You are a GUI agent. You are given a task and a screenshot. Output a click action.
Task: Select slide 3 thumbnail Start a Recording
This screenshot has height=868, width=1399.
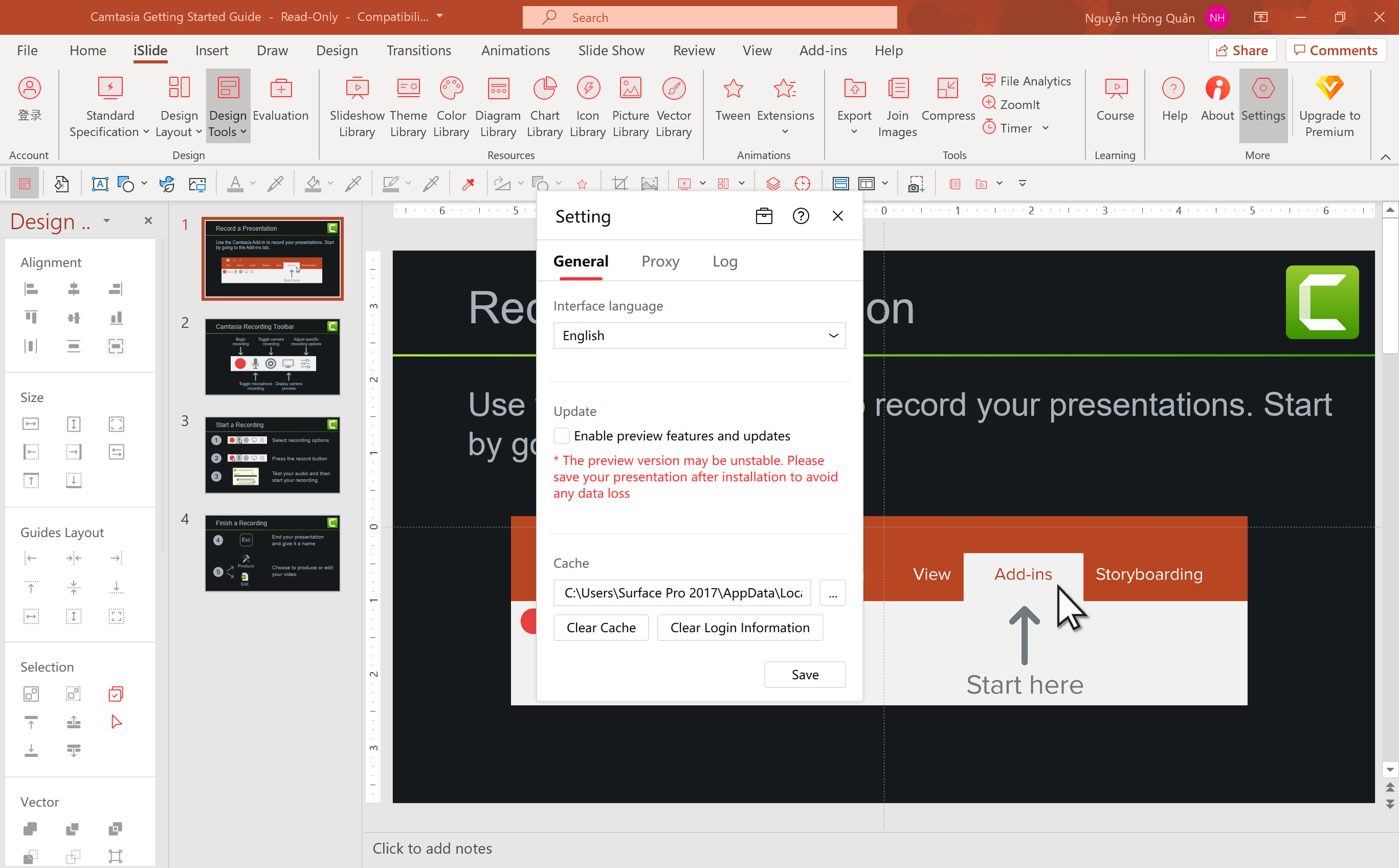pyautogui.click(x=273, y=455)
